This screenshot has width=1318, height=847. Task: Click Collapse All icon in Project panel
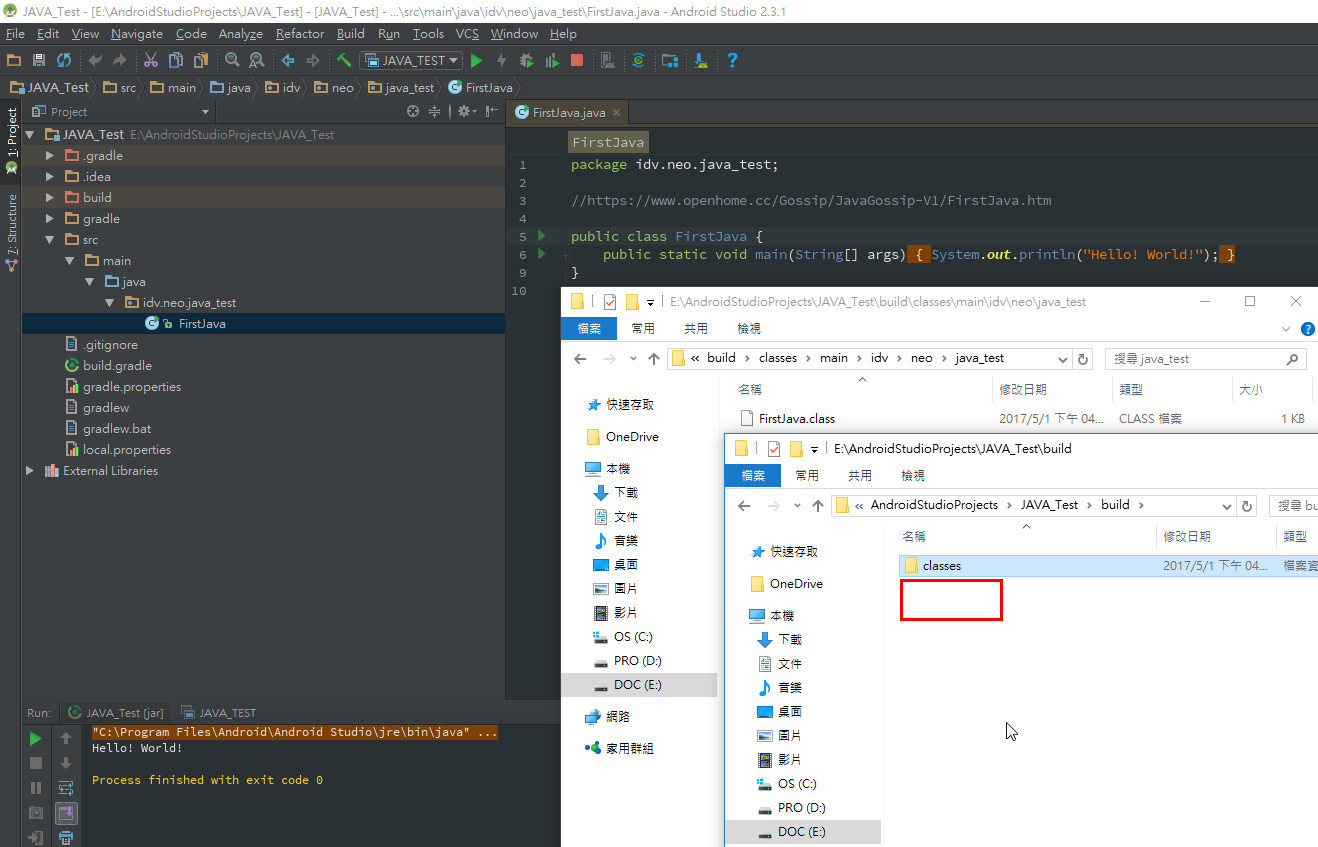(x=435, y=112)
